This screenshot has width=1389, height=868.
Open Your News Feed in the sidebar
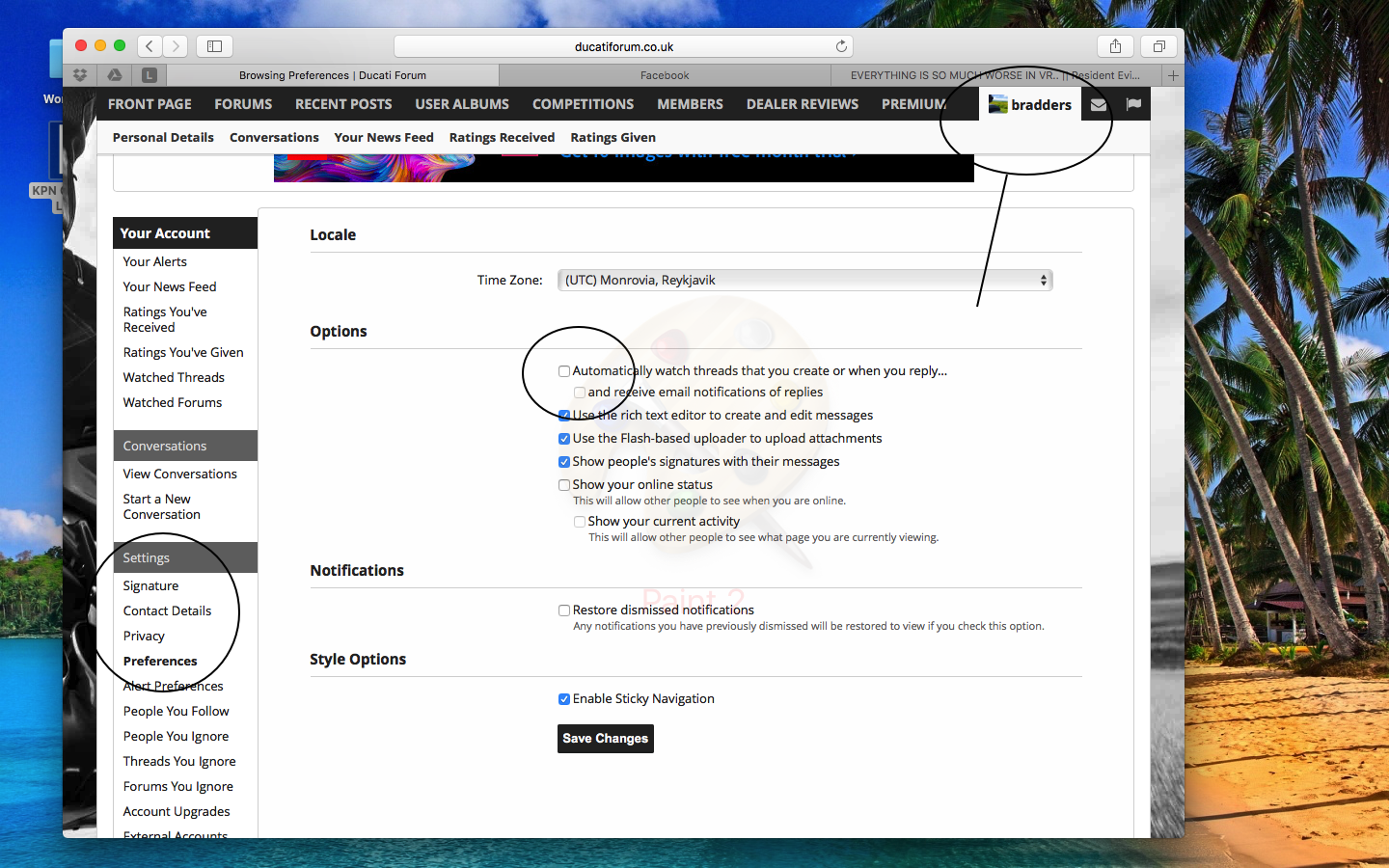170,286
